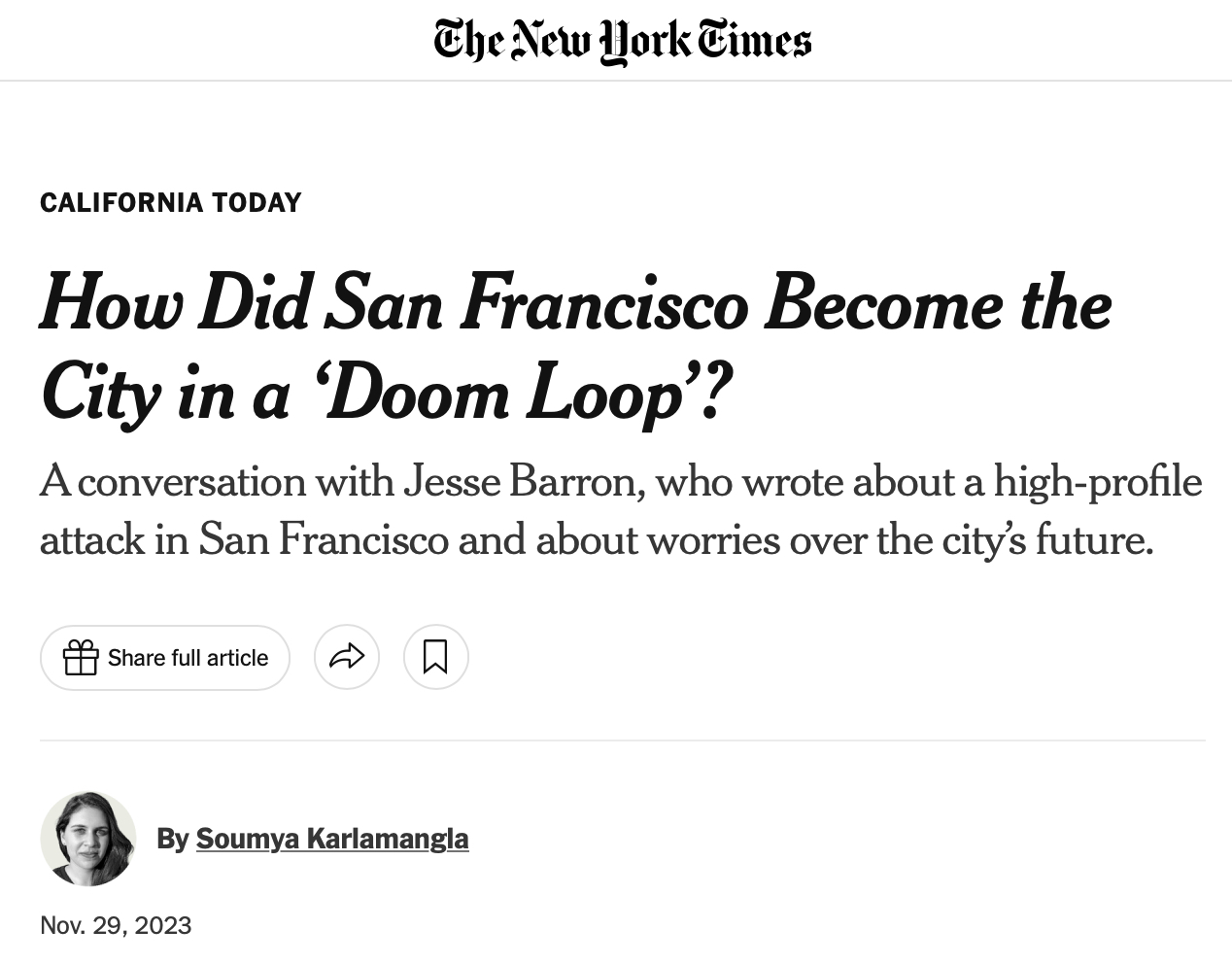Open Soumya Karlamangla's author headshot
The width and height of the screenshot is (1232, 964).
click(x=87, y=838)
